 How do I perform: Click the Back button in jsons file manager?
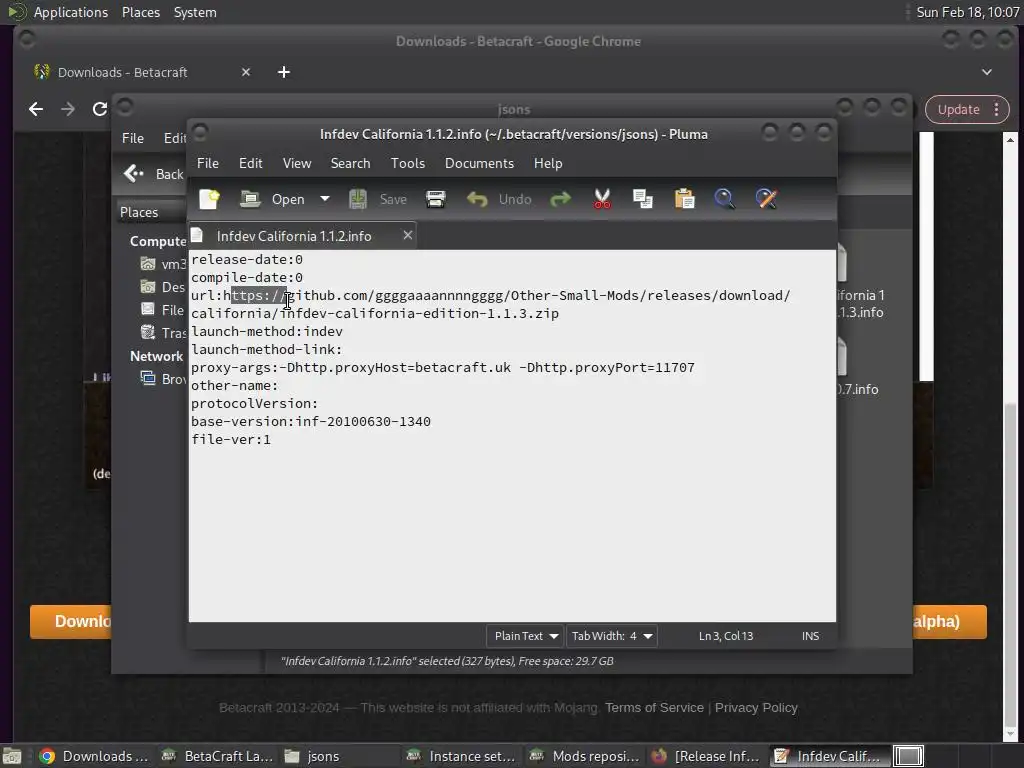[153, 174]
